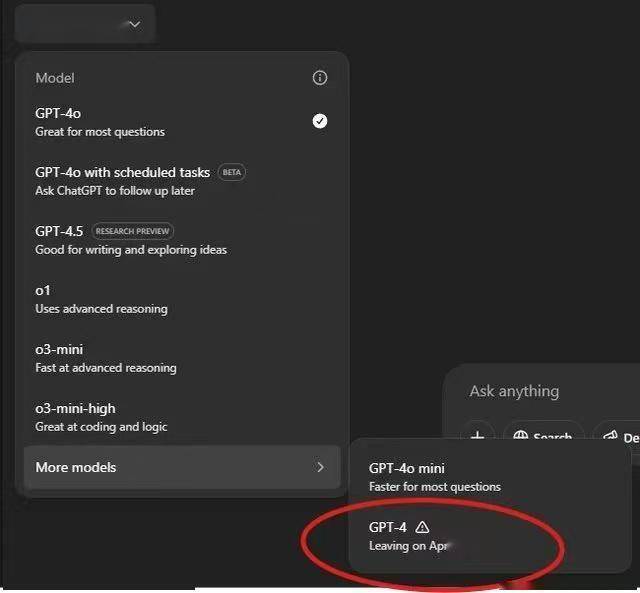The height and width of the screenshot is (593, 640).
Task: Click the plus attach icon
Action: coord(478,435)
